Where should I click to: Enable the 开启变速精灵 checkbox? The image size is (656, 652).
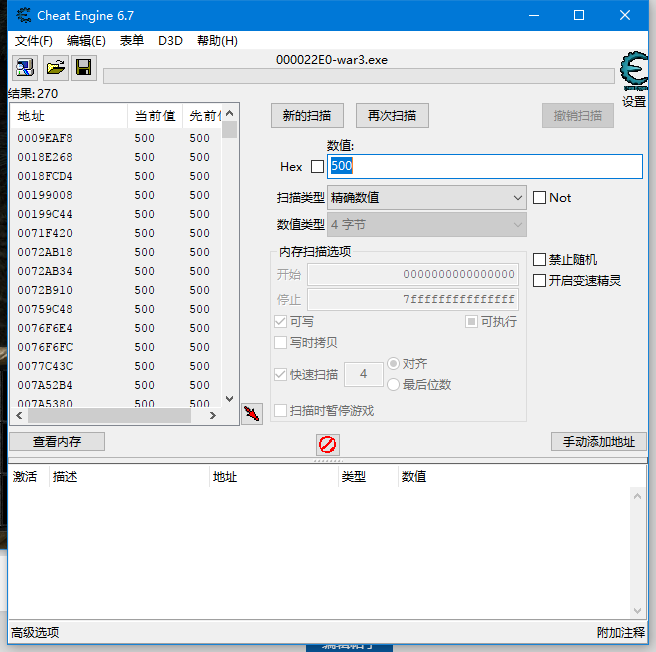coord(539,280)
